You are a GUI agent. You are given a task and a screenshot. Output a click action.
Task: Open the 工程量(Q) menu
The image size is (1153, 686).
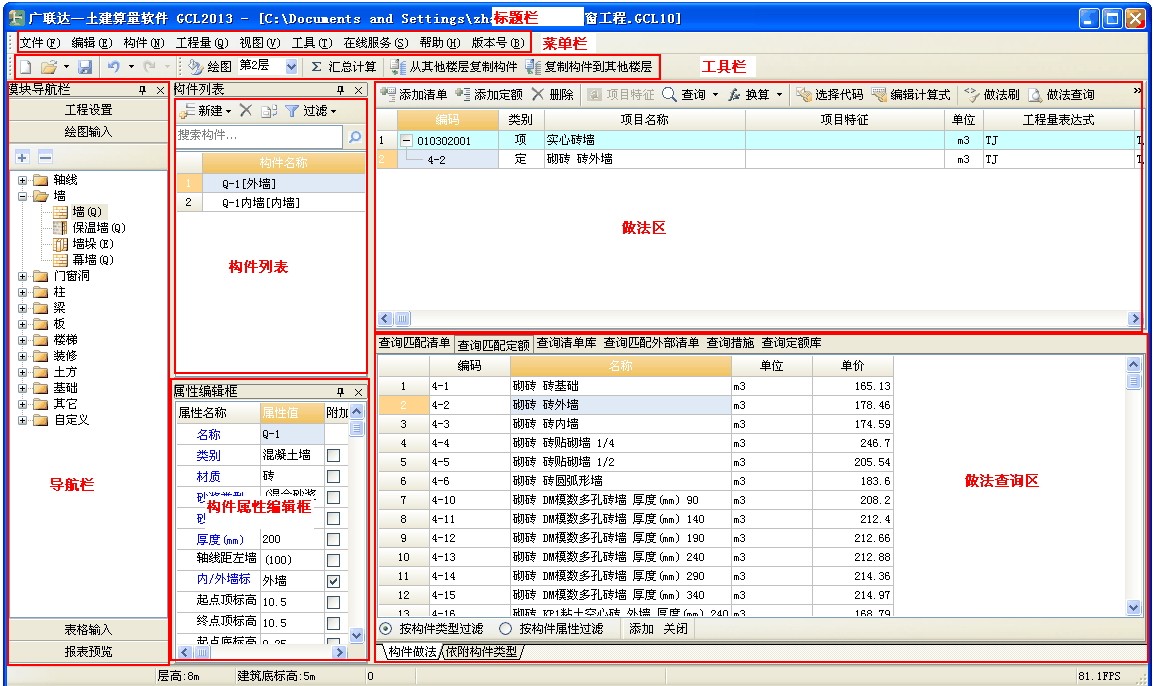point(202,43)
